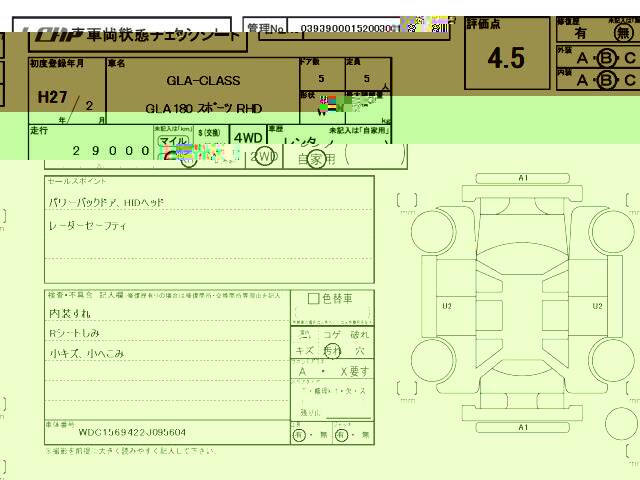Image resolution: width=640 pixels, height=480 pixels.
Task: Select the '内装すれ' defect note
Action: point(69,313)
